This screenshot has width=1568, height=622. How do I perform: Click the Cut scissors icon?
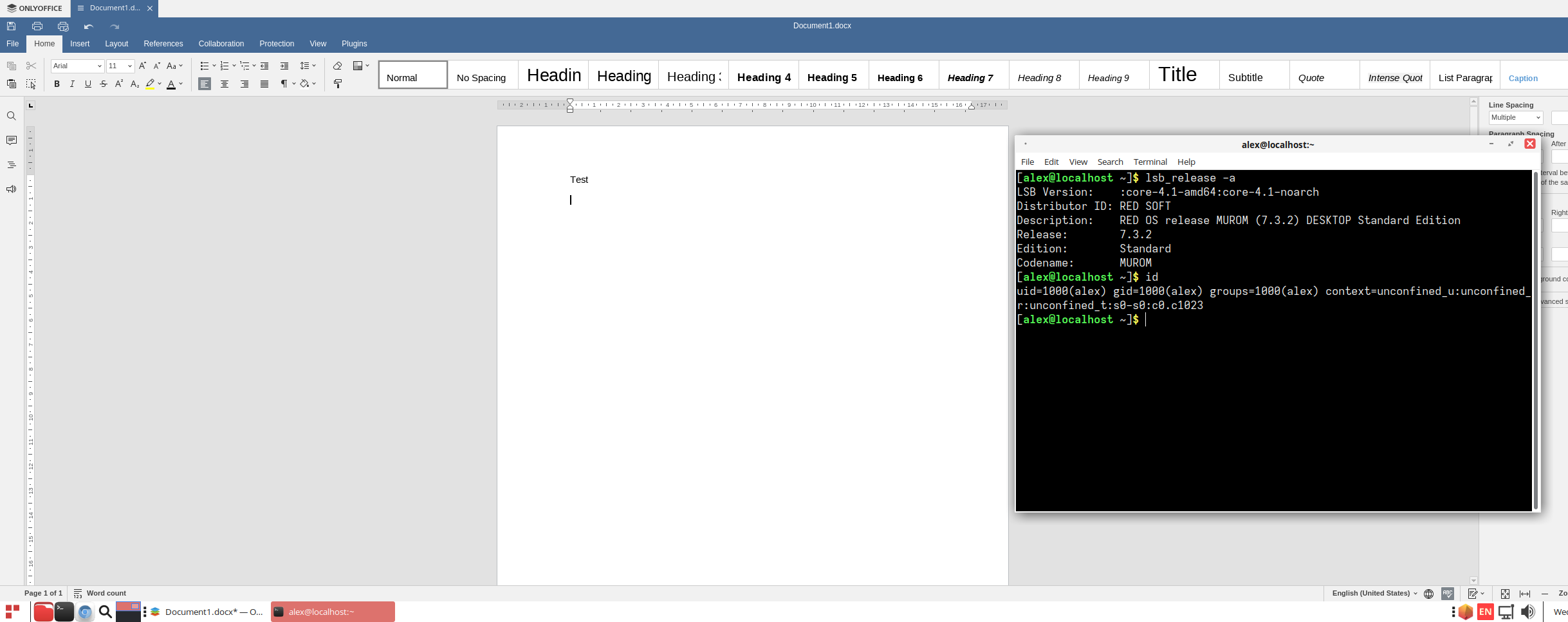tap(31, 66)
